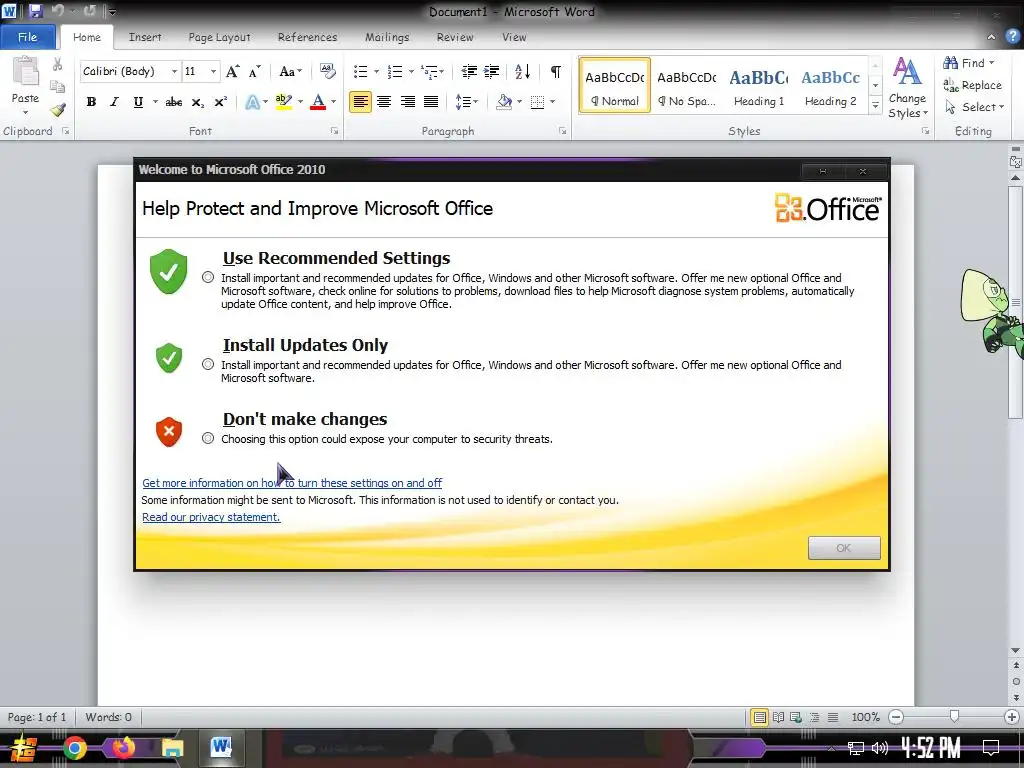
Task: Open Google Chrome from the taskbar
Action: point(75,748)
